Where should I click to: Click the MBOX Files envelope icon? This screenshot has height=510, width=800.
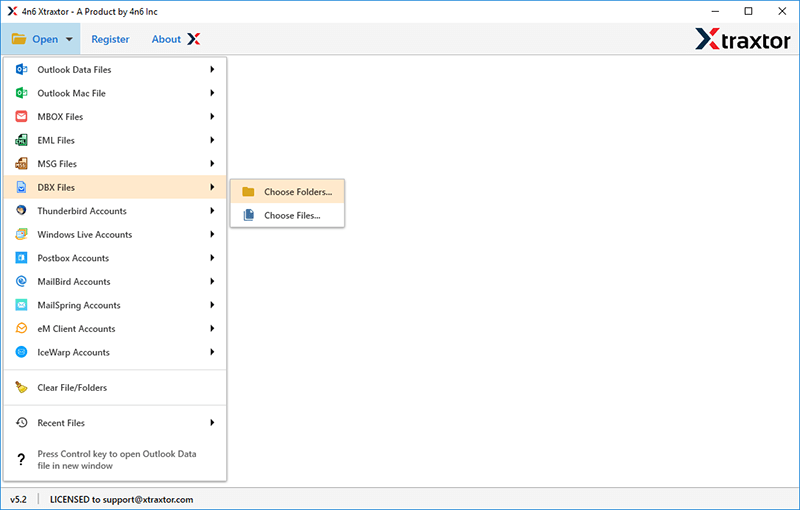pos(21,117)
